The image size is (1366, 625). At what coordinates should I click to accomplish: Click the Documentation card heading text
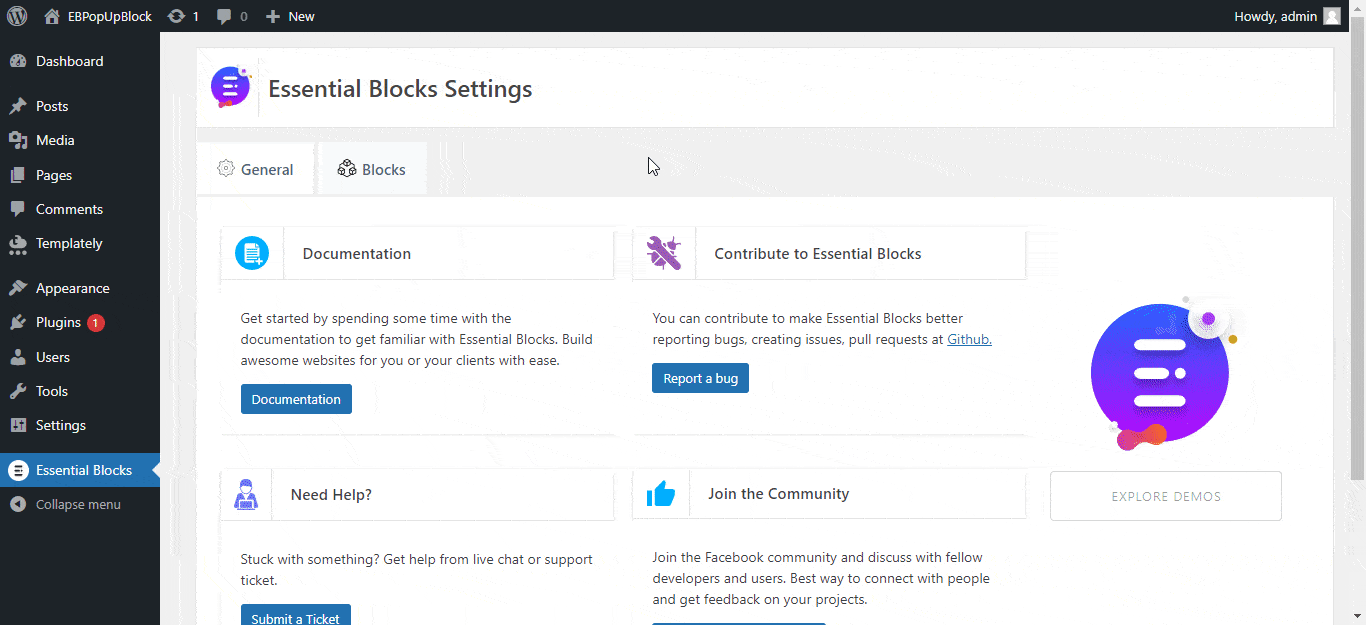(x=357, y=253)
